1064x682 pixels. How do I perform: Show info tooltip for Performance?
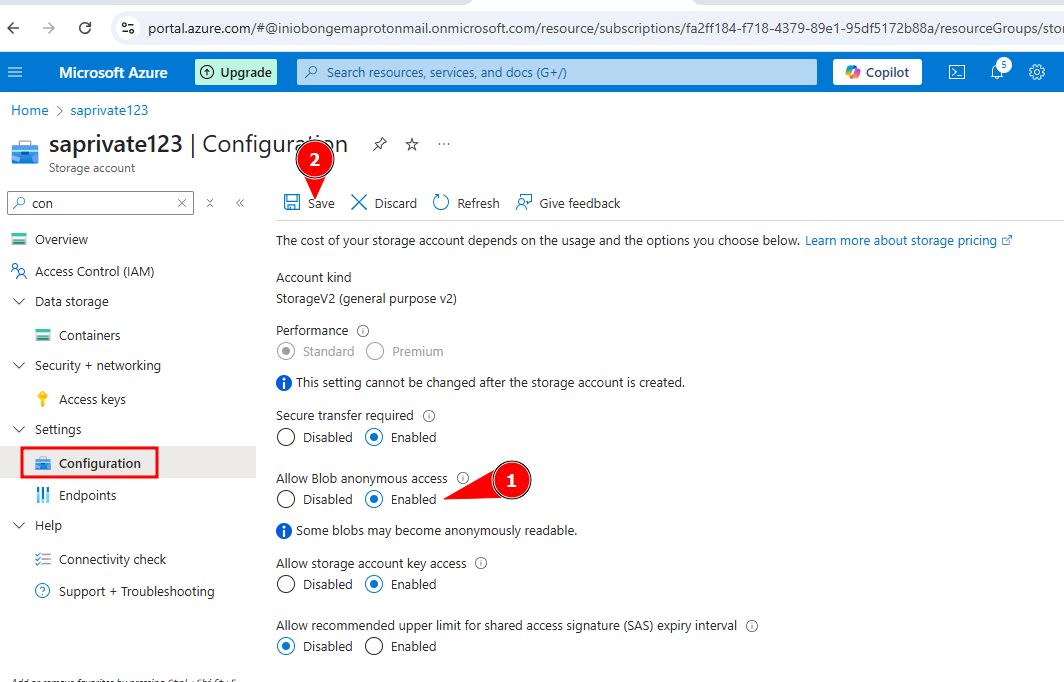point(363,331)
